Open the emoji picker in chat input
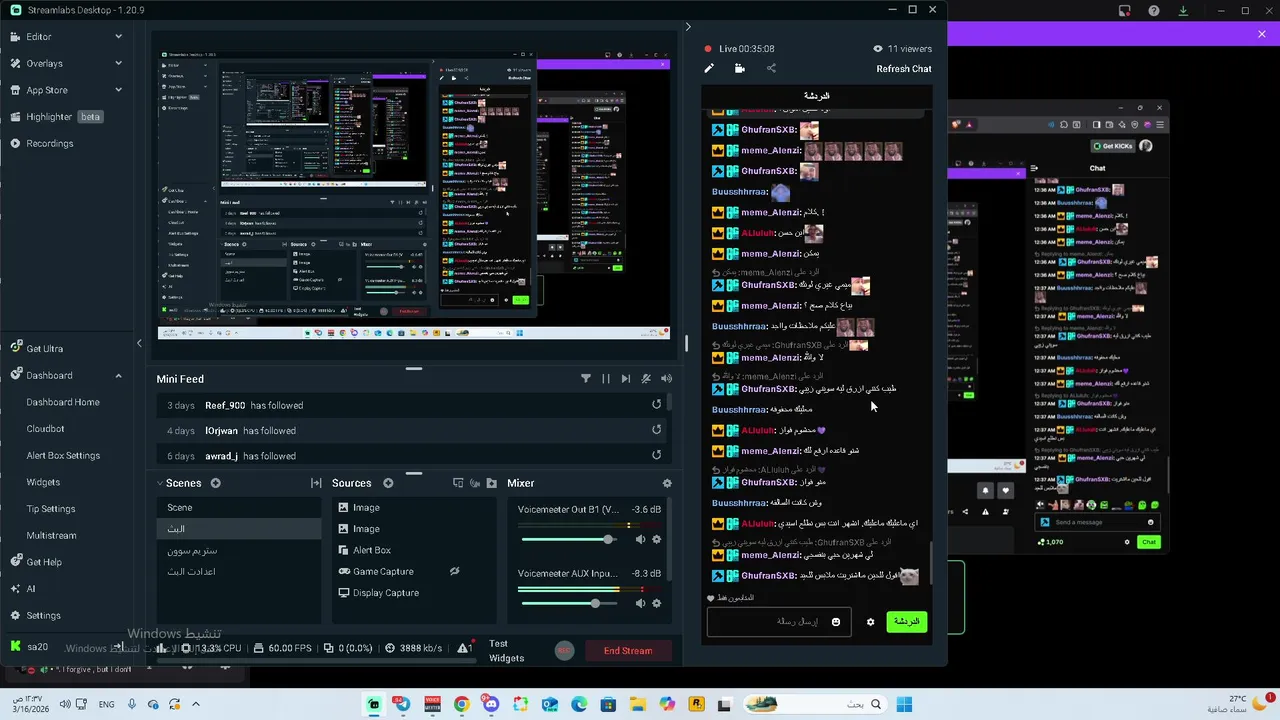The image size is (1280, 720). pyautogui.click(x=836, y=622)
